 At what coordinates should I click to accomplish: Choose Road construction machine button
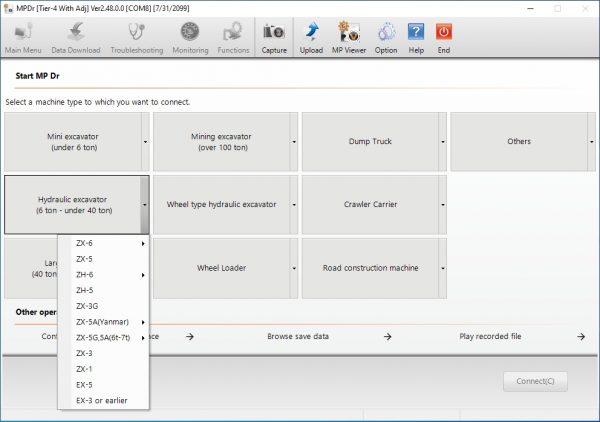point(370,268)
